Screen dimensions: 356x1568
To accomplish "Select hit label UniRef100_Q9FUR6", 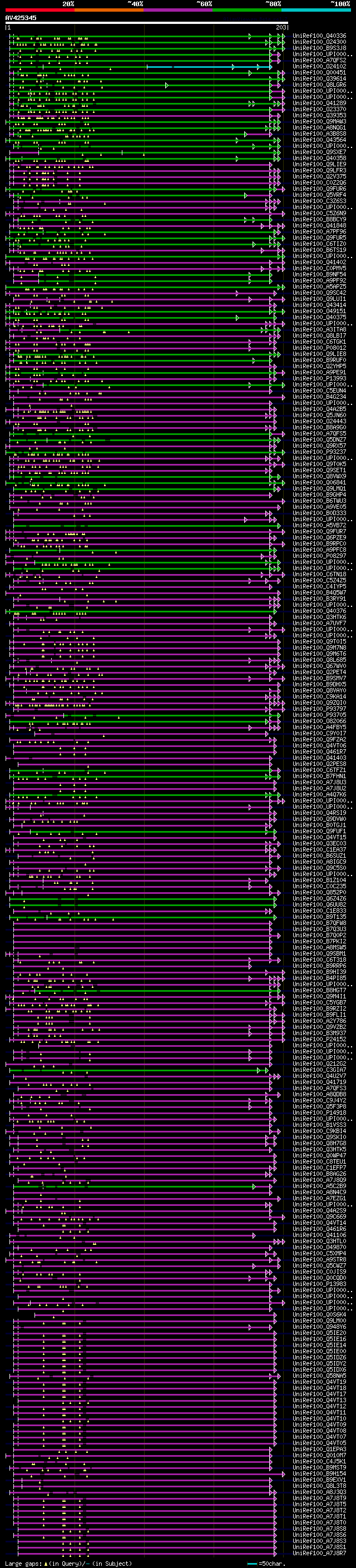I will [x=319, y=189].
